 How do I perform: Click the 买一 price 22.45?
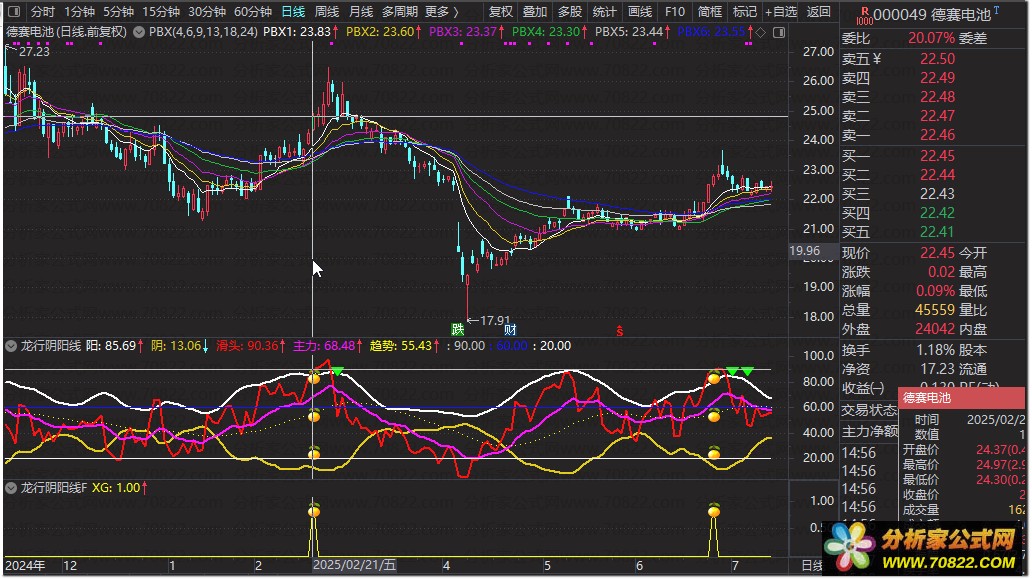(x=937, y=156)
